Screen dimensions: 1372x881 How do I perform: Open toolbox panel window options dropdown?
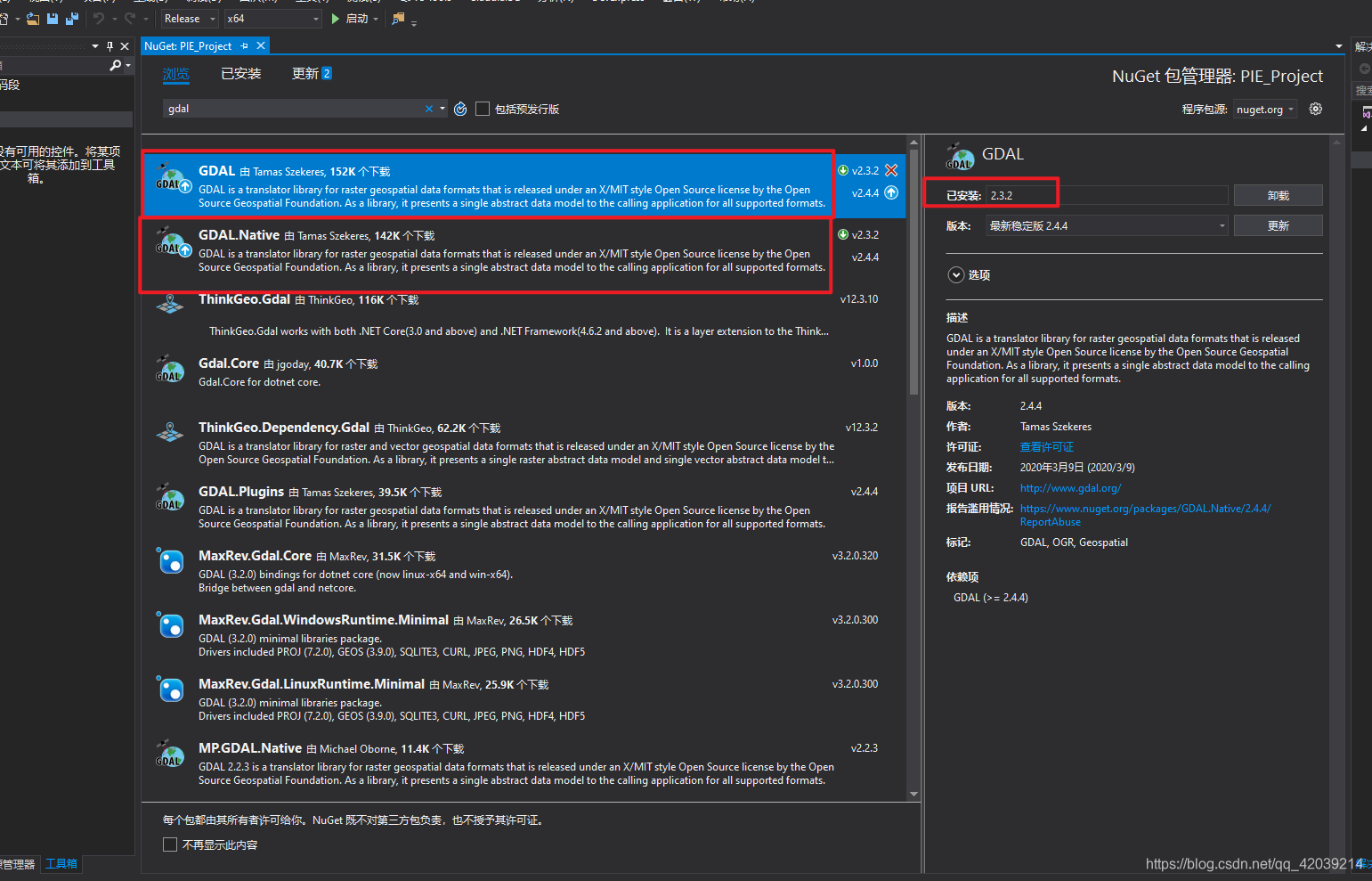pos(95,46)
